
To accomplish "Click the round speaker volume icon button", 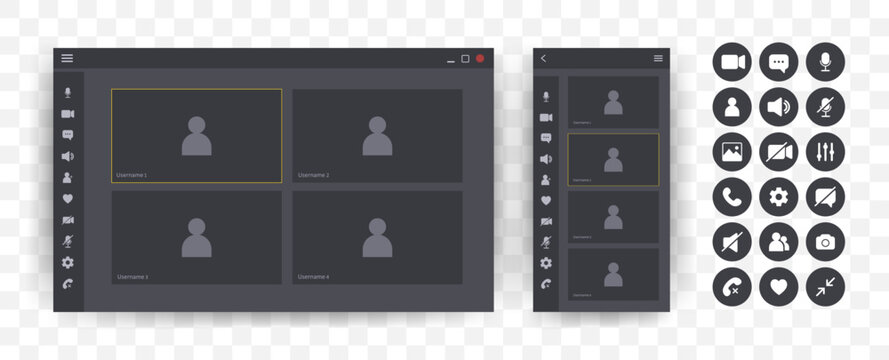I will click(778, 107).
